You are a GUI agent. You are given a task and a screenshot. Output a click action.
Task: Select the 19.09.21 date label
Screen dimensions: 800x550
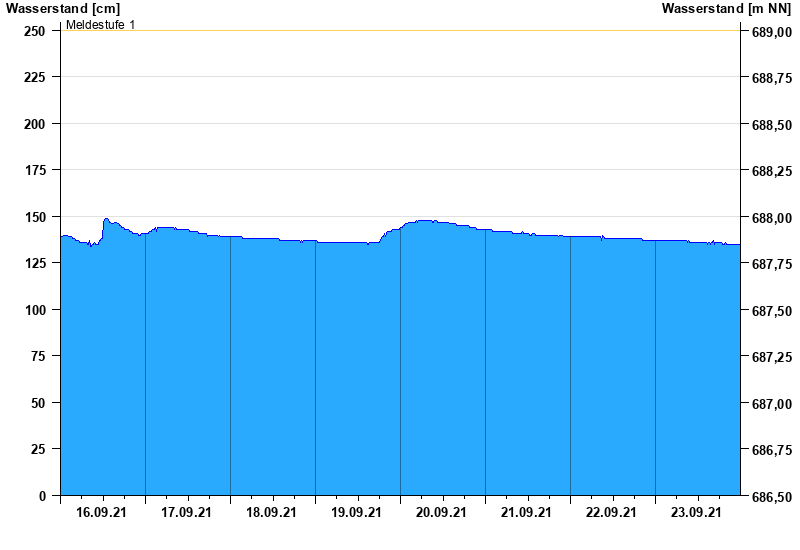click(357, 513)
